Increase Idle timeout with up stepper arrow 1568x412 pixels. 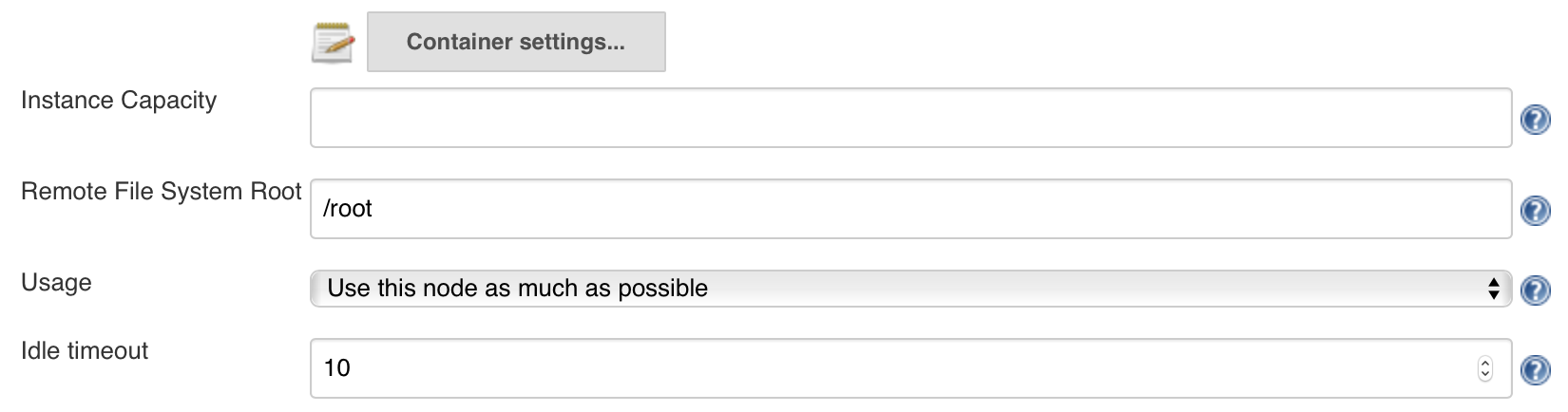[x=1485, y=363]
